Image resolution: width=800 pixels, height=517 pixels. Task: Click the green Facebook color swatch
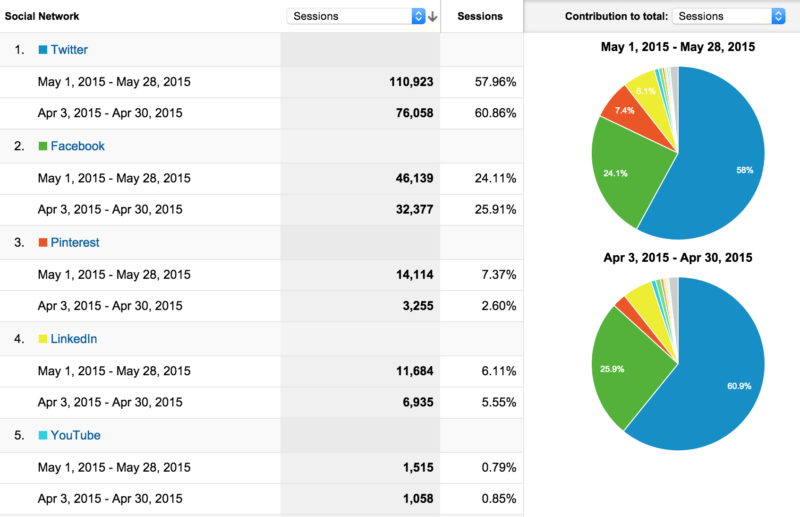click(43, 146)
